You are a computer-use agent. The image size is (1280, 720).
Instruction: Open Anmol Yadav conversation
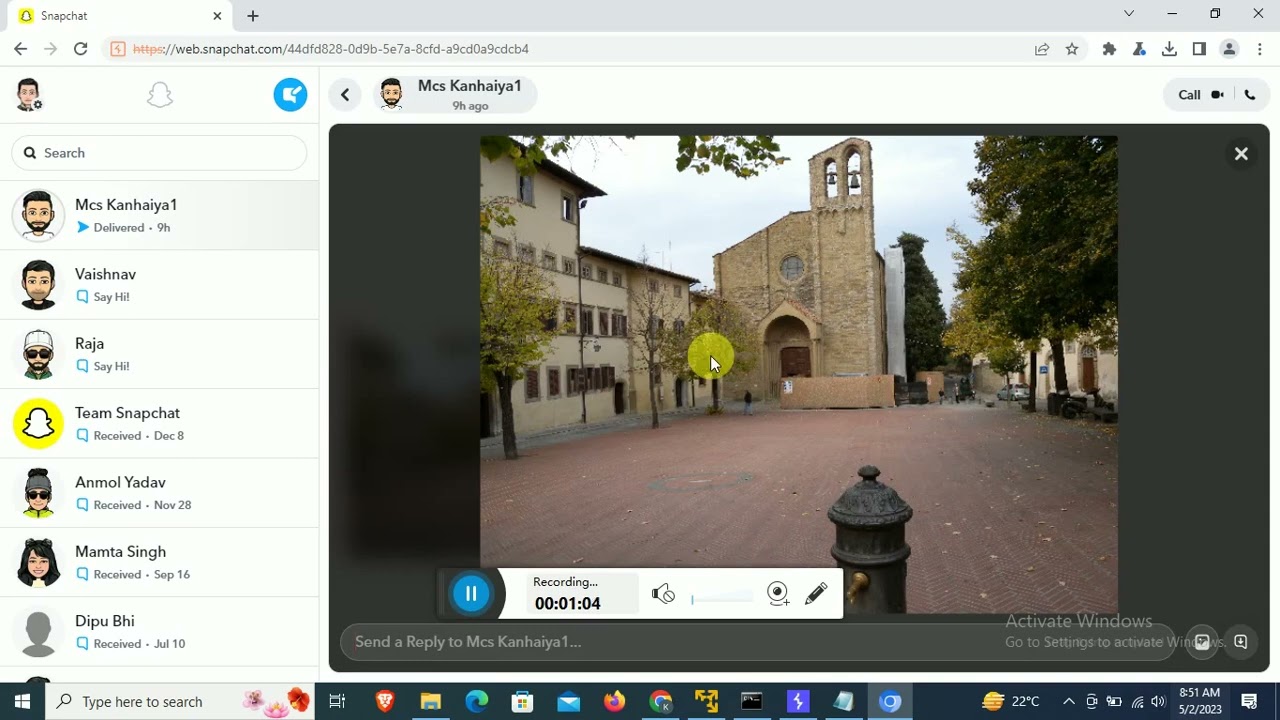[160, 493]
